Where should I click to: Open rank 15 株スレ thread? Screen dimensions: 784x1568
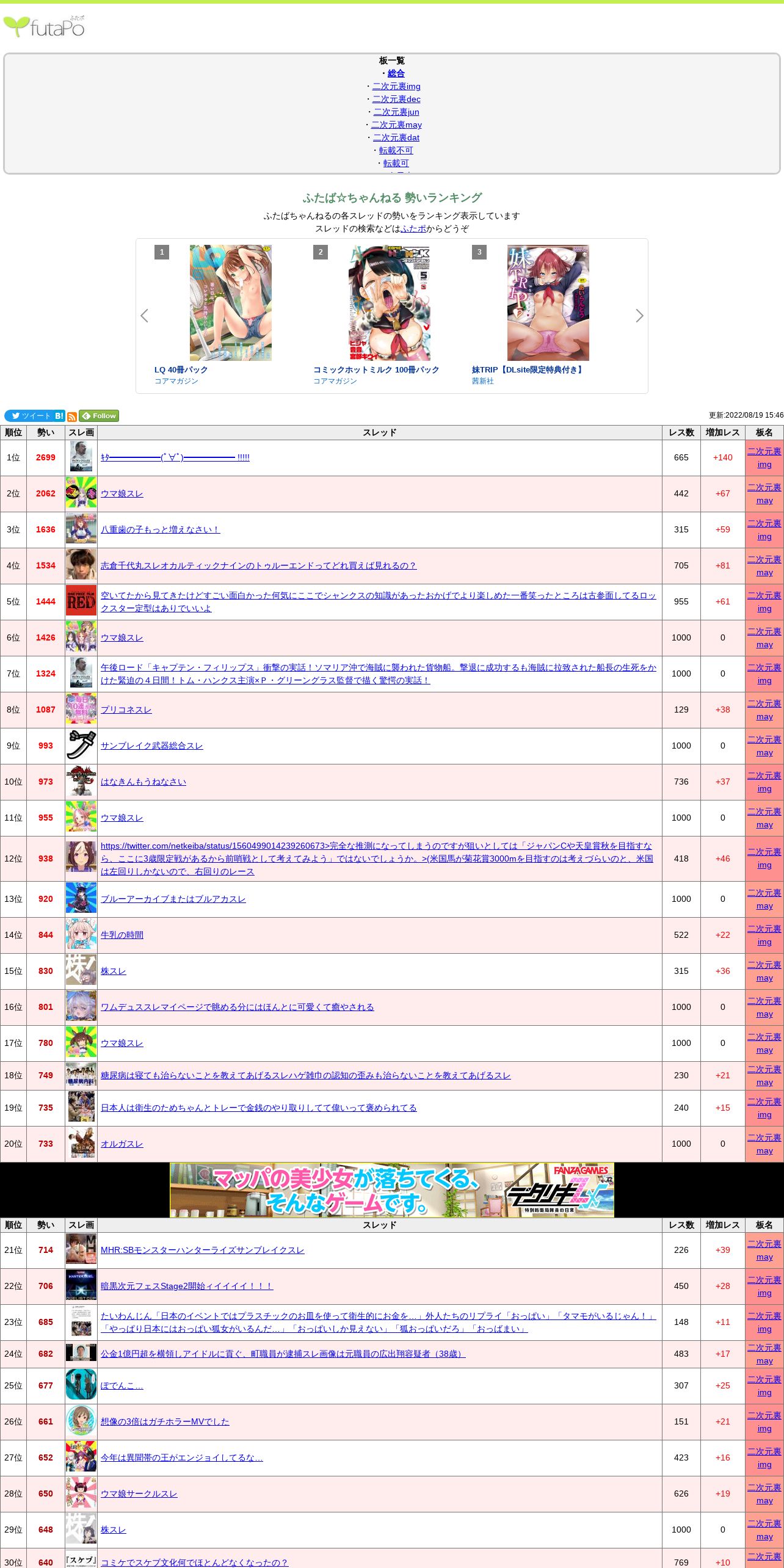coord(114,971)
